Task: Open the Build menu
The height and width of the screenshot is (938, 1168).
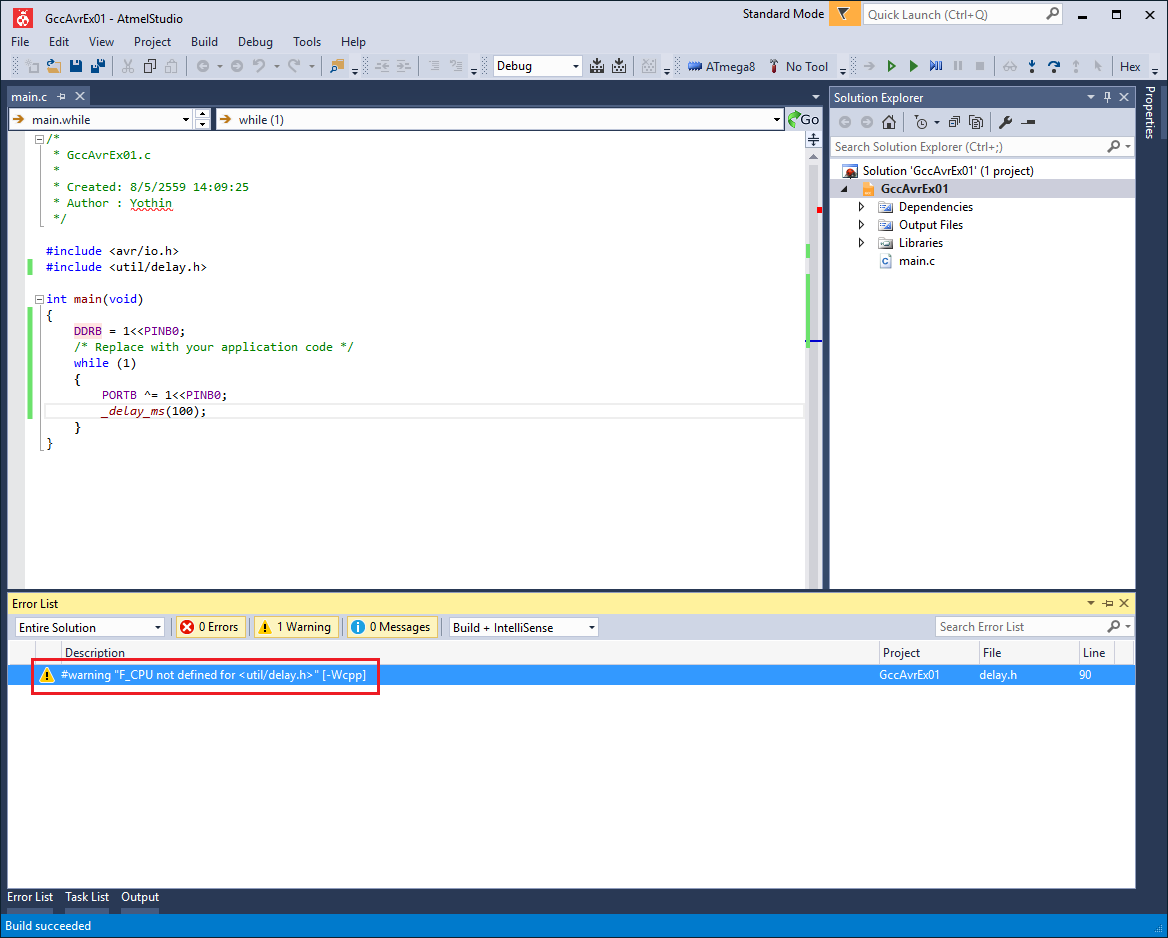Action: coord(204,42)
